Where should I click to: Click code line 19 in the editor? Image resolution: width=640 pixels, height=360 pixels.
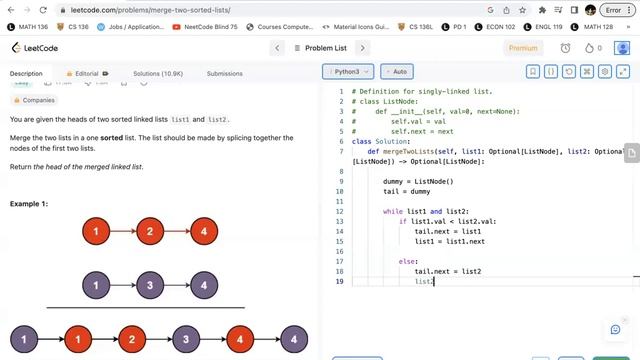pos(492,281)
